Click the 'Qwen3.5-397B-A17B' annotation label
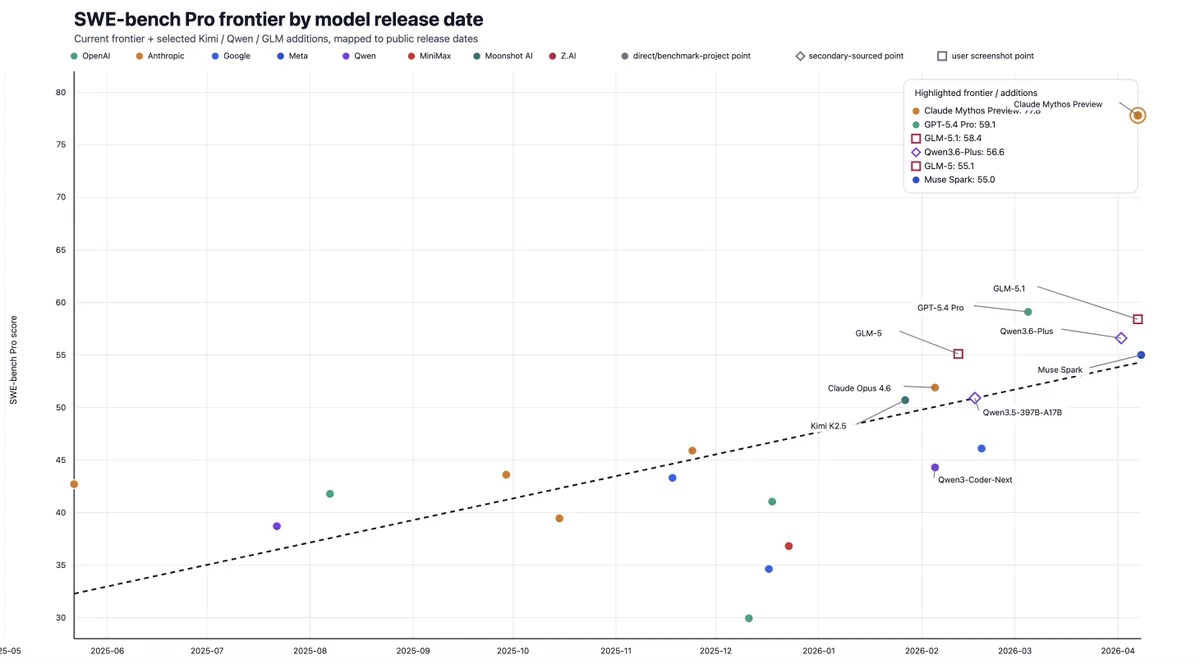 [1022, 412]
